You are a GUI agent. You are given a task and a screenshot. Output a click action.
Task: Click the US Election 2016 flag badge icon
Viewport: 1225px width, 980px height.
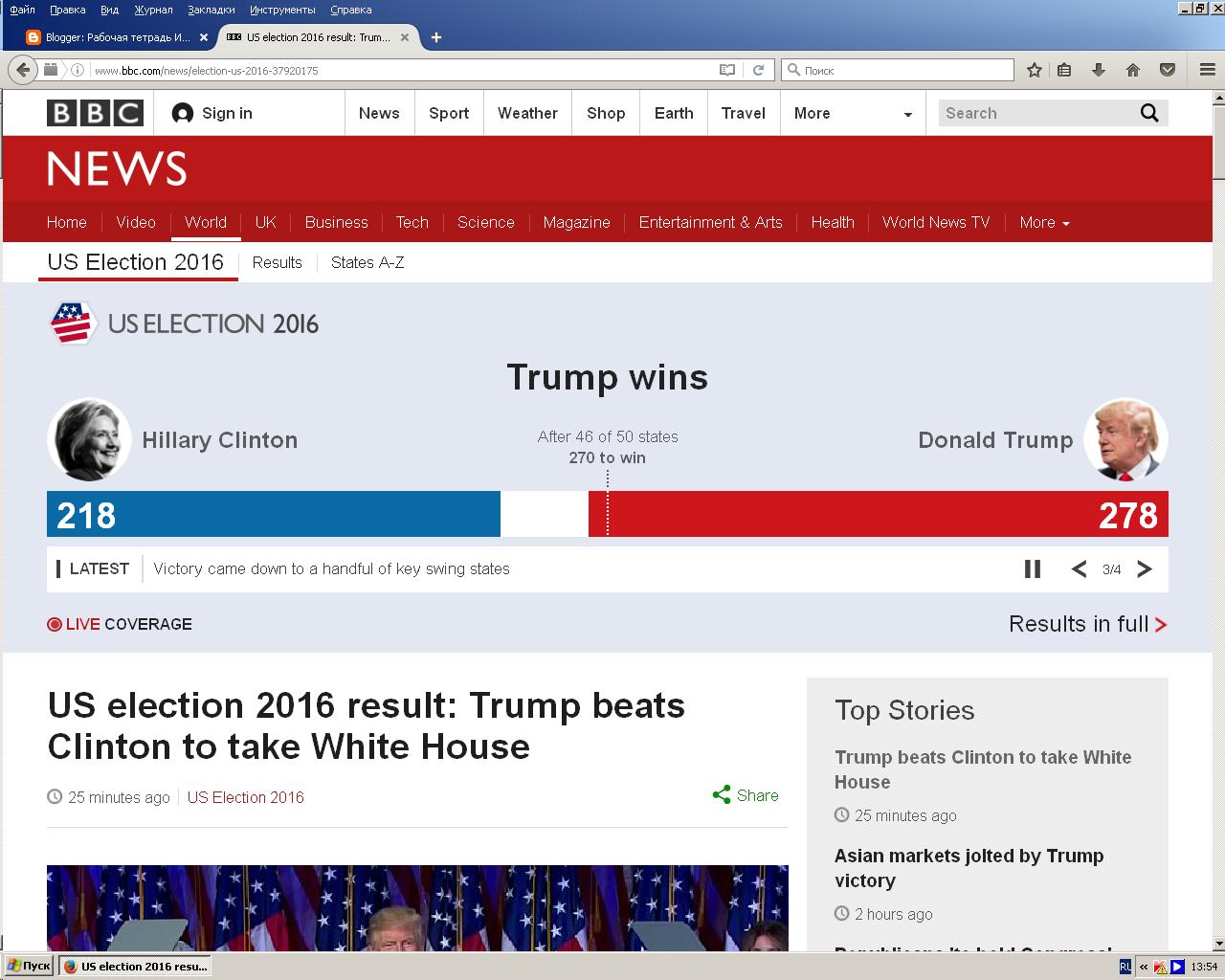(x=73, y=323)
